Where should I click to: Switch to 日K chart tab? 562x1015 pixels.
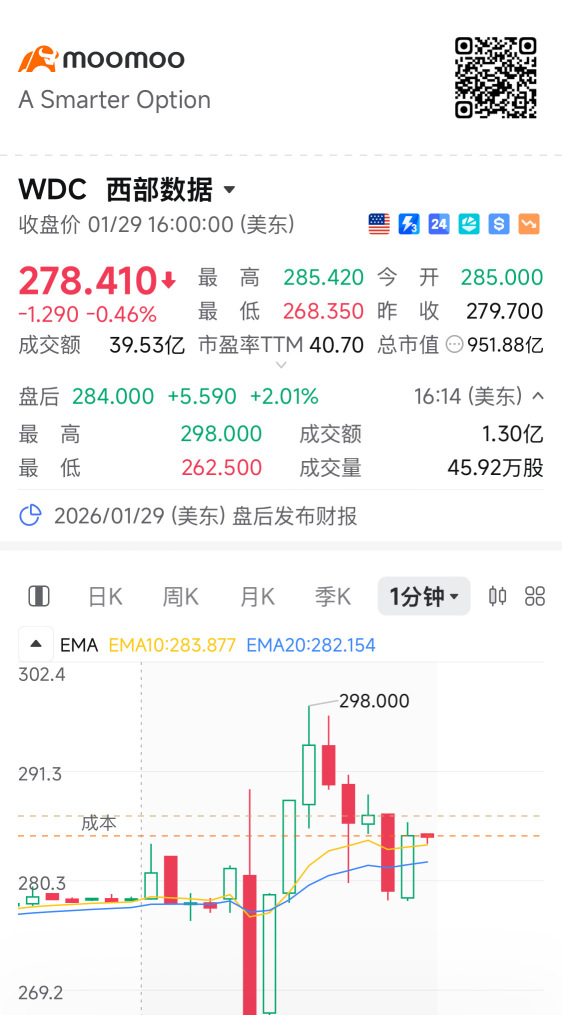105,596
